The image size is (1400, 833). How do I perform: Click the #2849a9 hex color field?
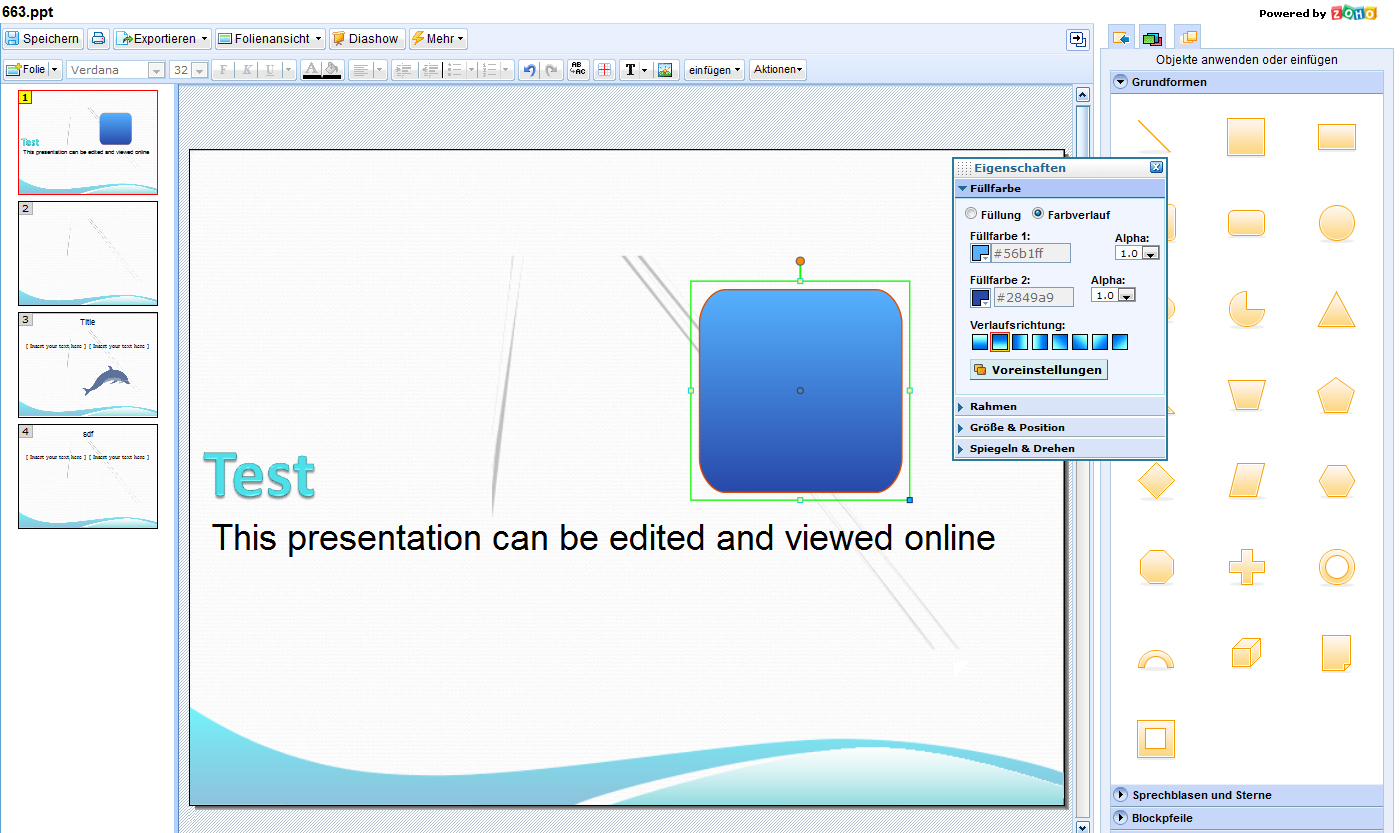[1033, 297]
